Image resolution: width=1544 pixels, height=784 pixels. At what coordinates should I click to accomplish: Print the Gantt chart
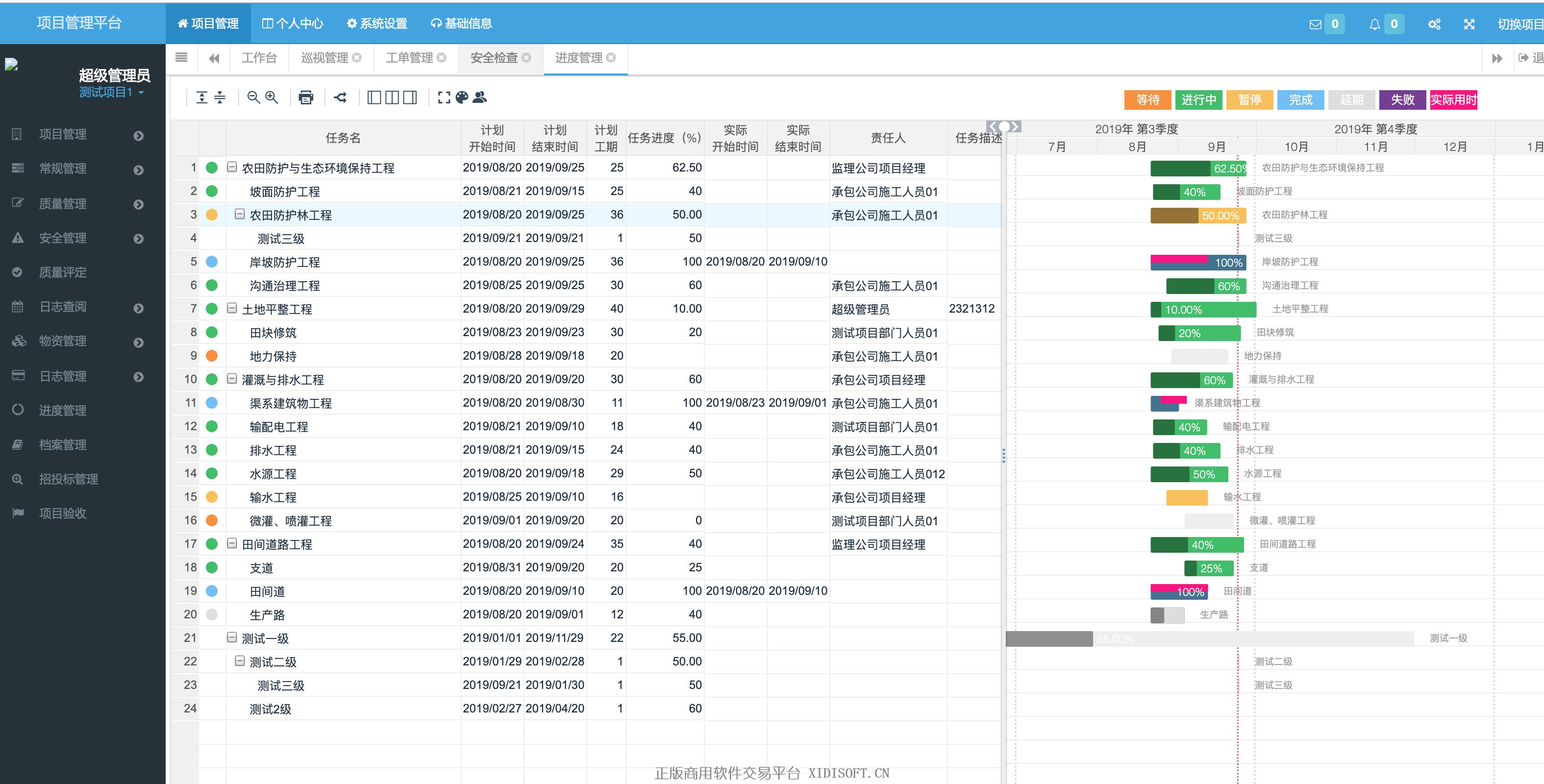pyautogui.click(x=306, y=97)
